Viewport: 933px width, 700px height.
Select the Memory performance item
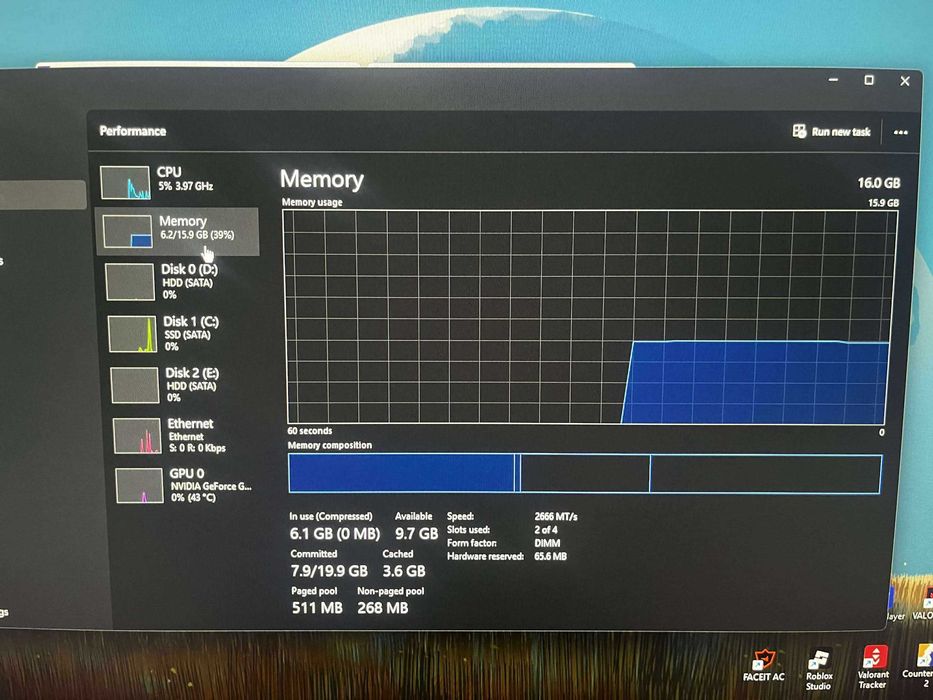pyautogui.click(x=177, y=232)
